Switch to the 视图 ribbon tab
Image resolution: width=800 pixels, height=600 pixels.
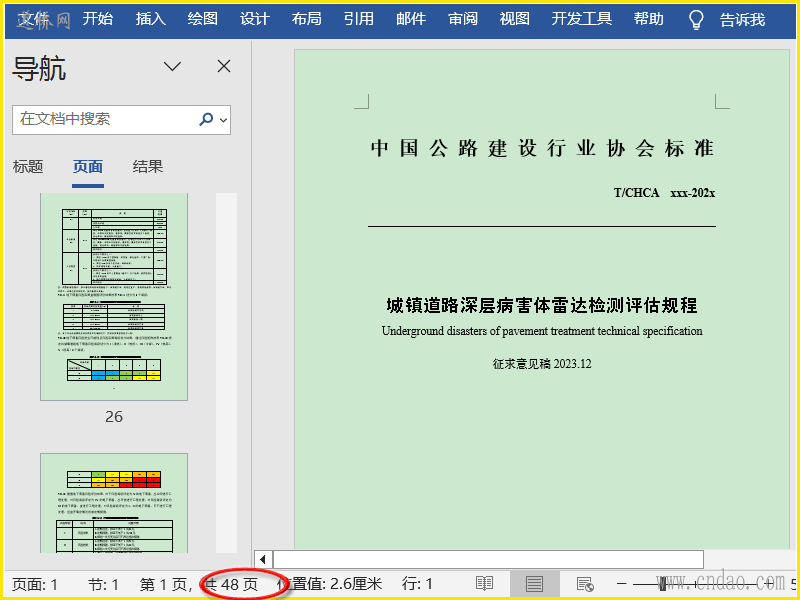pos(514,19)
